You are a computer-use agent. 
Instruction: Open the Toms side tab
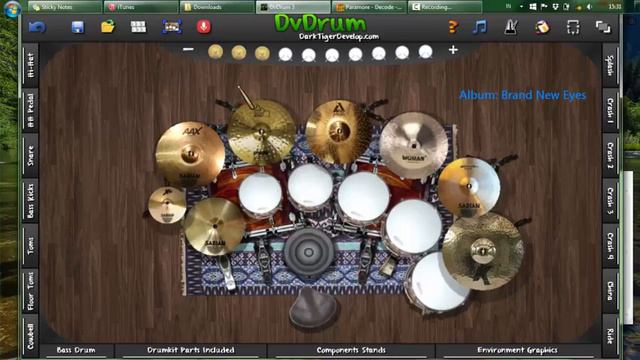31,246
